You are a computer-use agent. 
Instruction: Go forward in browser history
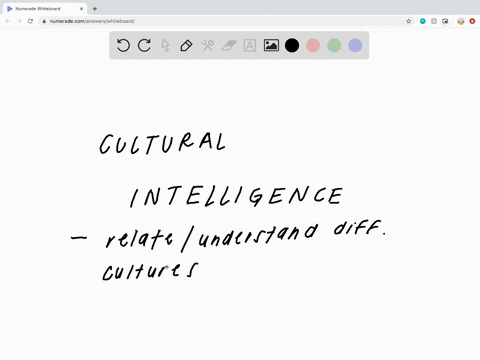[x=19, y=21]
